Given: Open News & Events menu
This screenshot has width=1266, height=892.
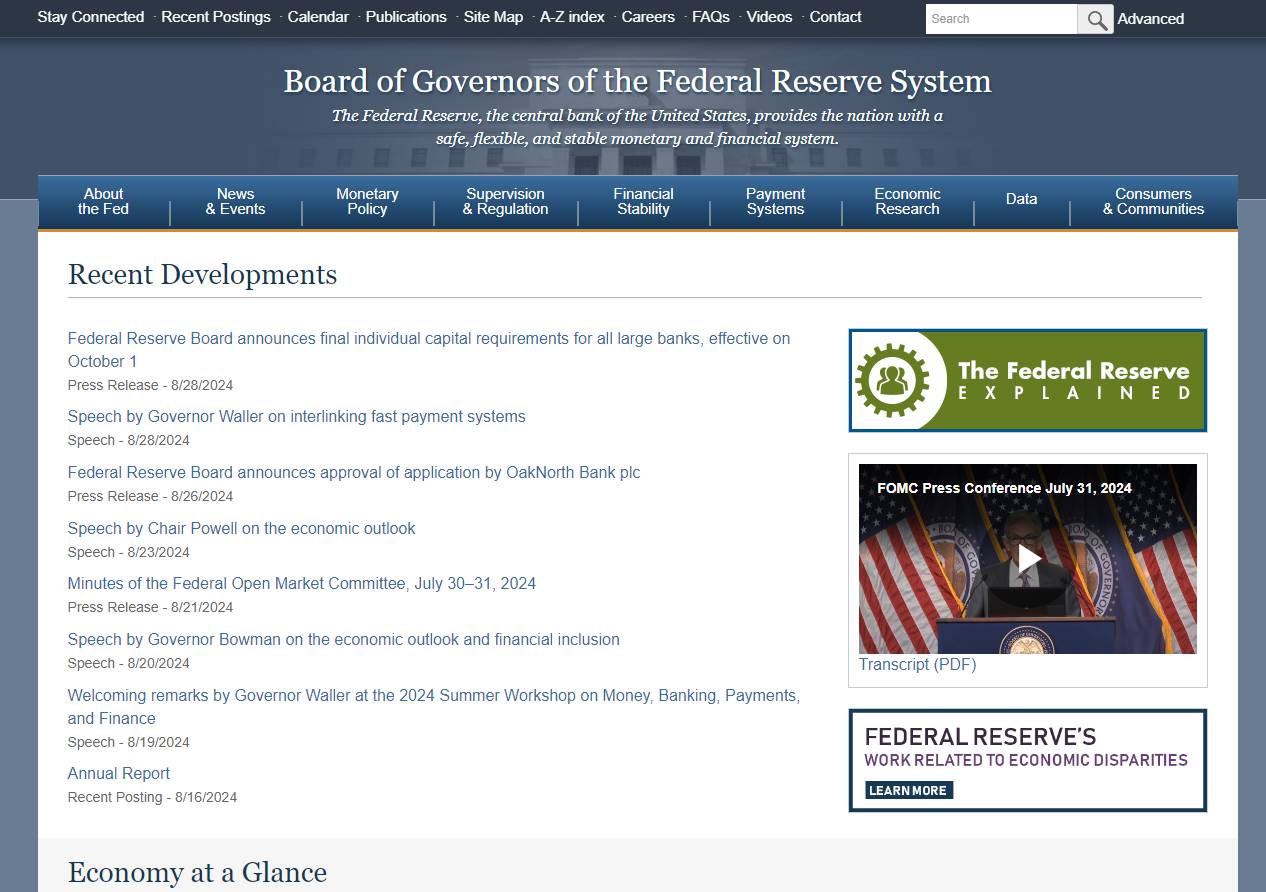Looking at the screenshot, I should pos(236,201).
